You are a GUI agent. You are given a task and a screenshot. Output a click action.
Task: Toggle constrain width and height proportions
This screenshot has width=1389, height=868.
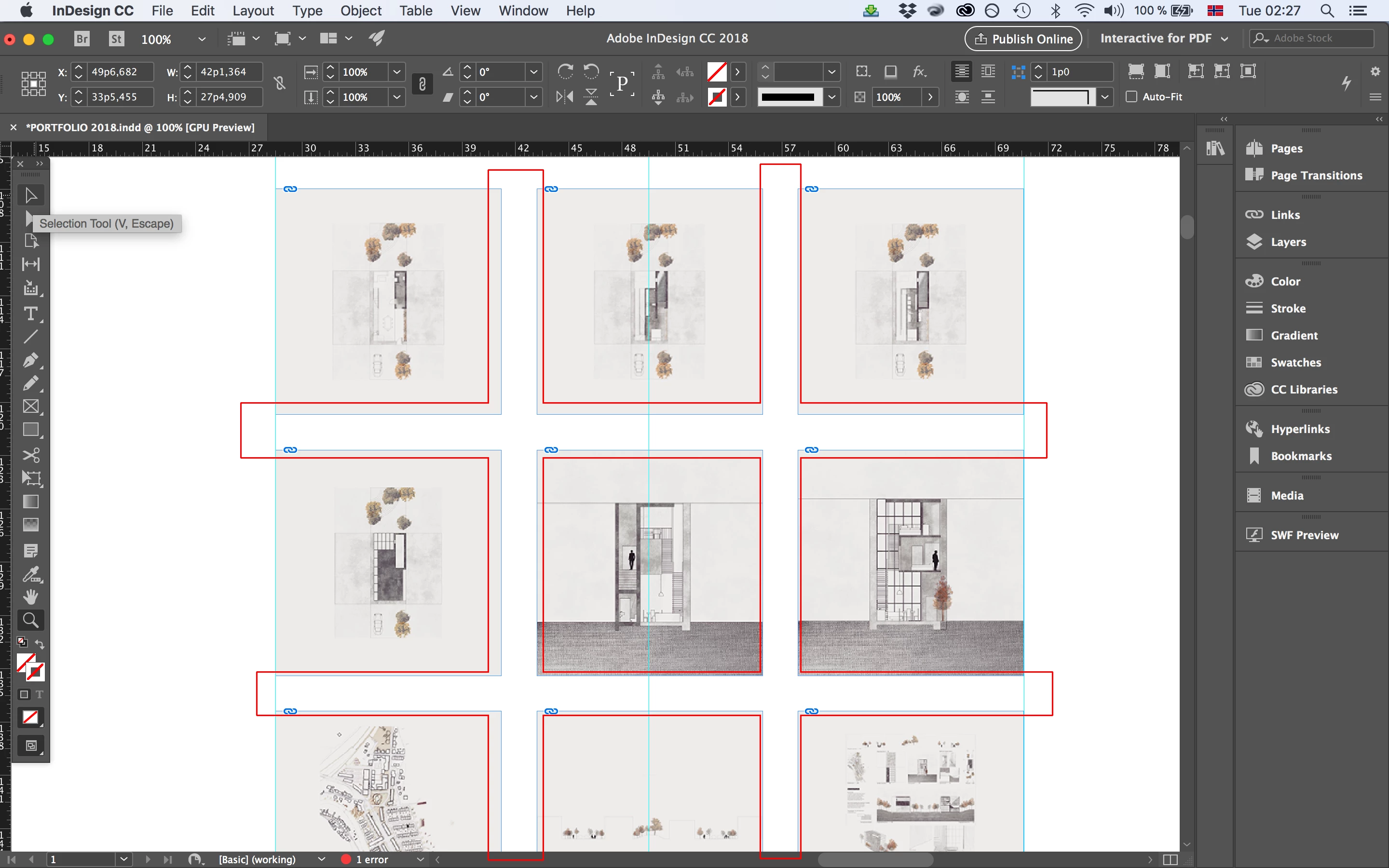pyautogui.click(x=280, y=84)
